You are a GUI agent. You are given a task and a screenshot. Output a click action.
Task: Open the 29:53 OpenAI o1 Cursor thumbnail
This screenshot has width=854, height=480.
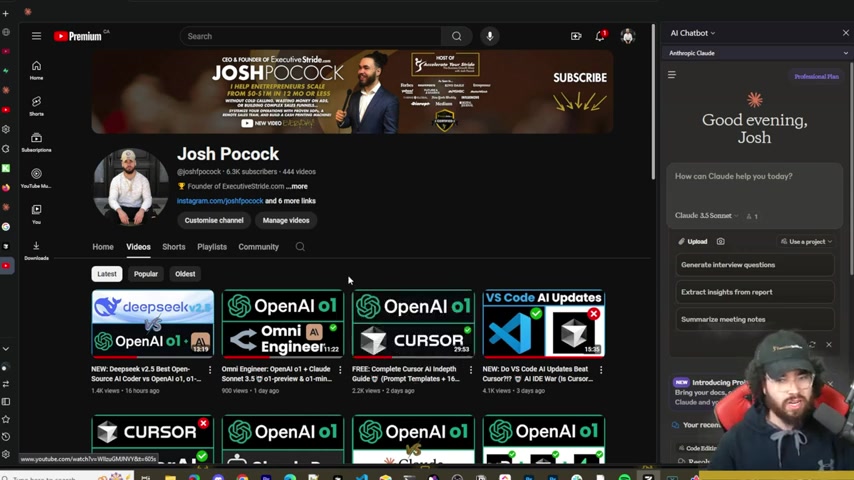pyautogui.click(x=413, y=324)
